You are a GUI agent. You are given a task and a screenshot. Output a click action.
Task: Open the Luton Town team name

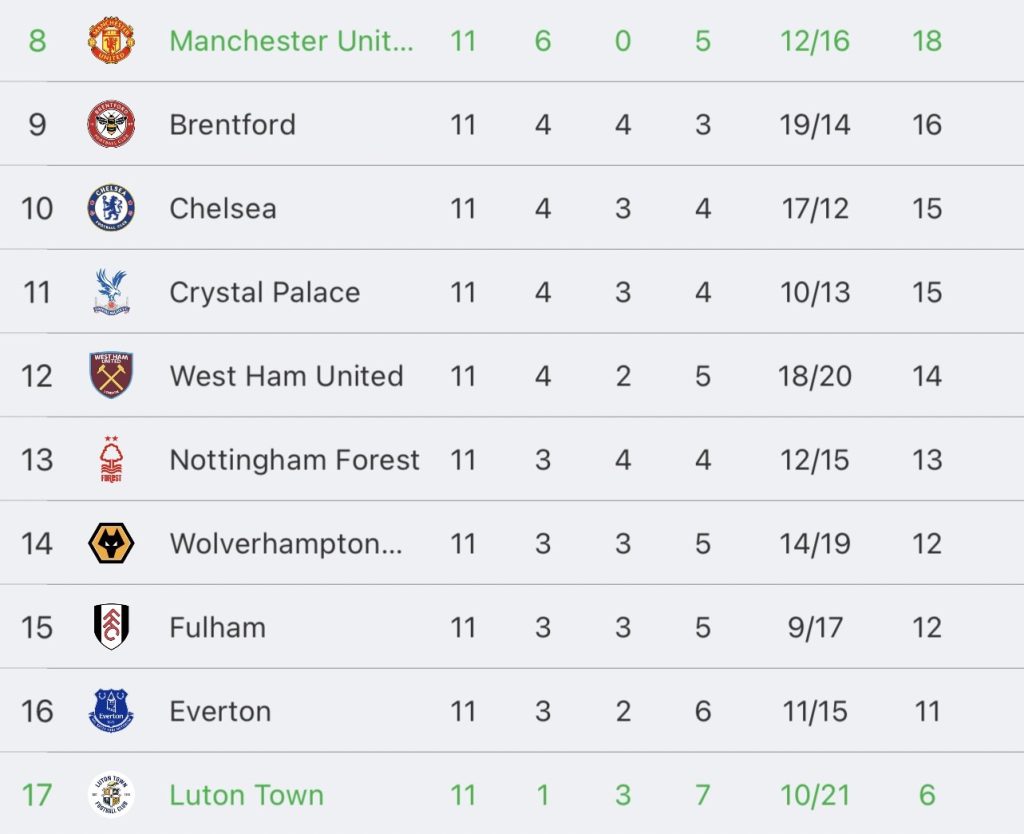point(247,795)
